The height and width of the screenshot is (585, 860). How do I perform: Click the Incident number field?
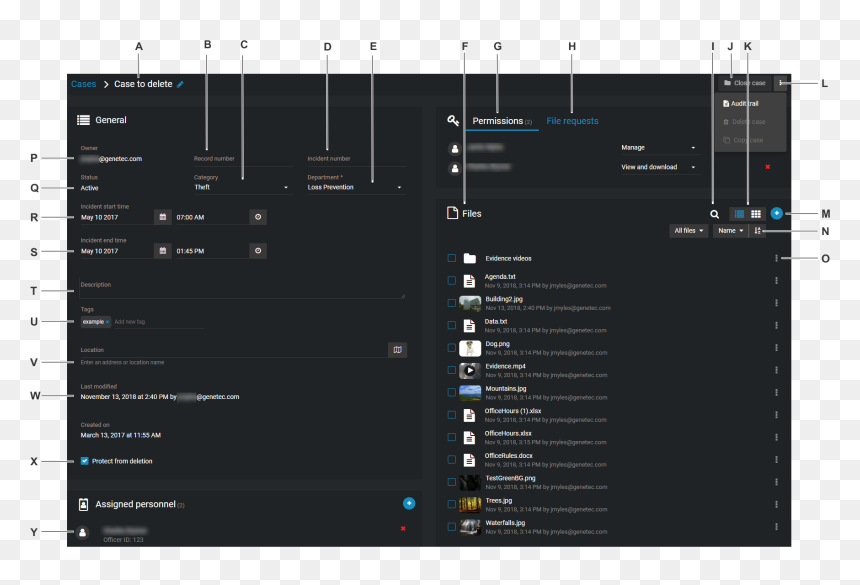357,159
